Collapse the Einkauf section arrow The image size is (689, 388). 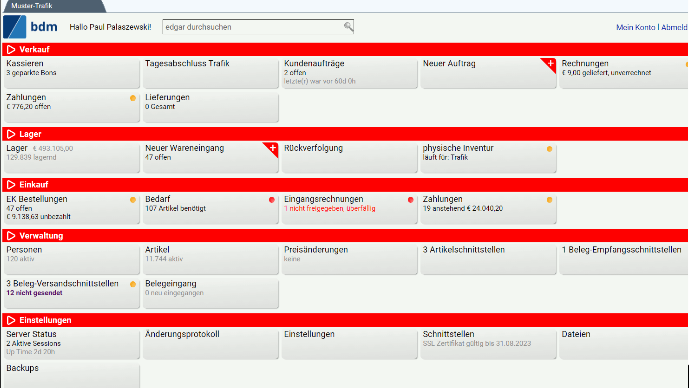pos(11,185)
